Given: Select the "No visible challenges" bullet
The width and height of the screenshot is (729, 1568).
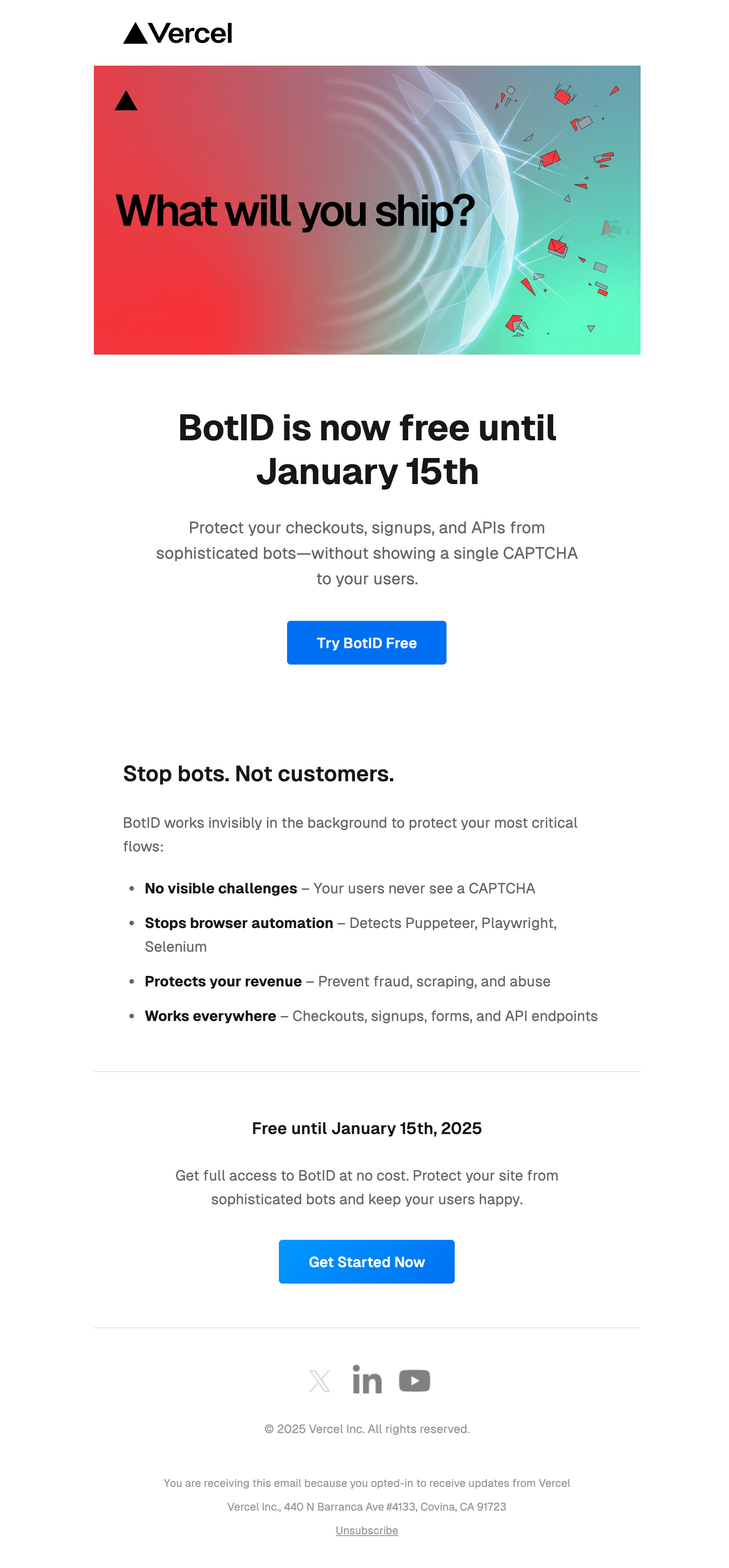Looking at the screenshot, I should (x=339, y=889).
